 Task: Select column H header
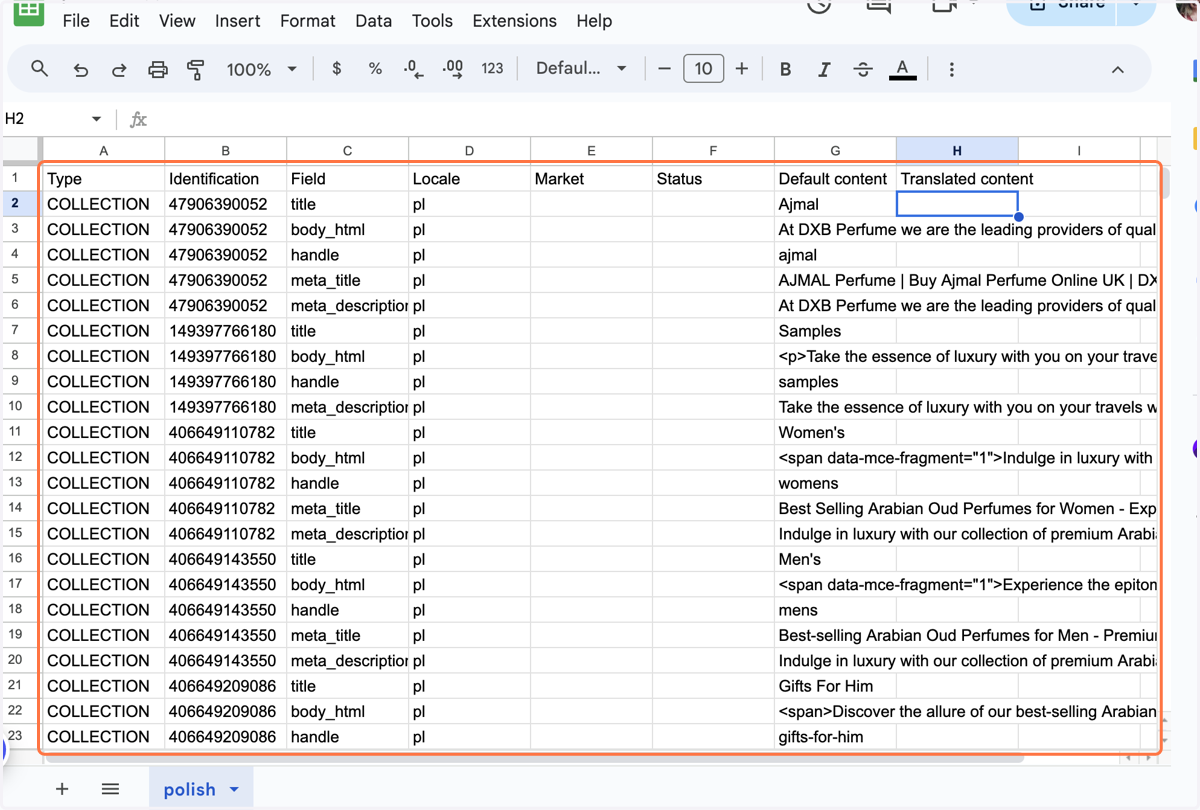coord(957,151)
